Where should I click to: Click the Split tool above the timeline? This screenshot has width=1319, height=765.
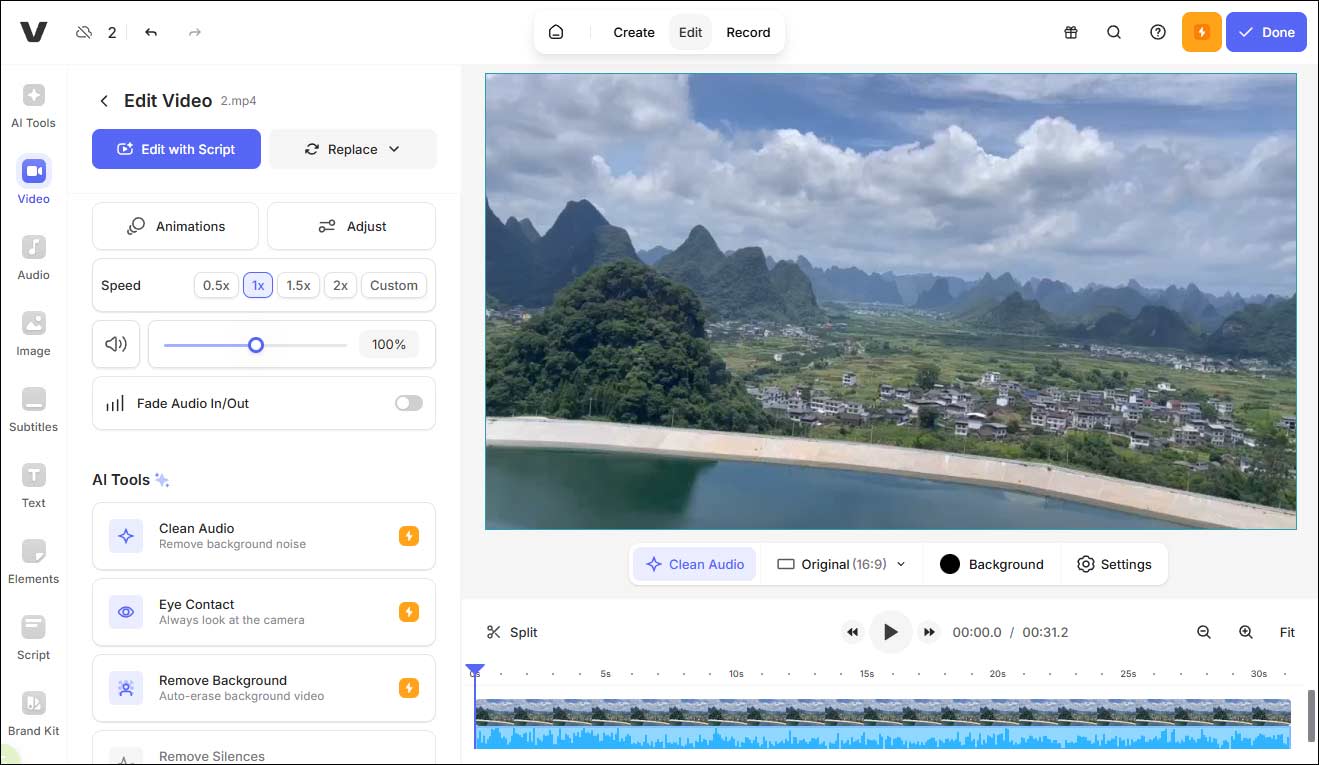click(x=512, y=632)
